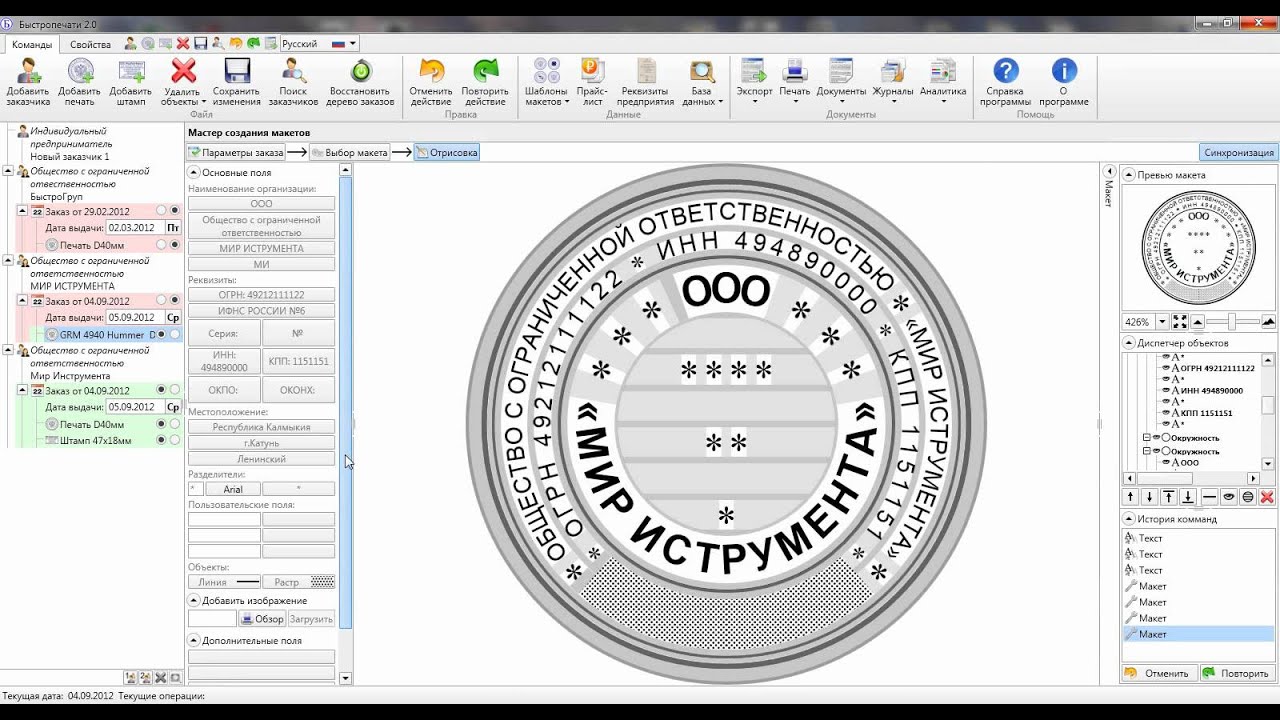Open the Прайс-лист price list
Image resolution: width=1280 pixels, height=720 pixels.
(592, 82)
